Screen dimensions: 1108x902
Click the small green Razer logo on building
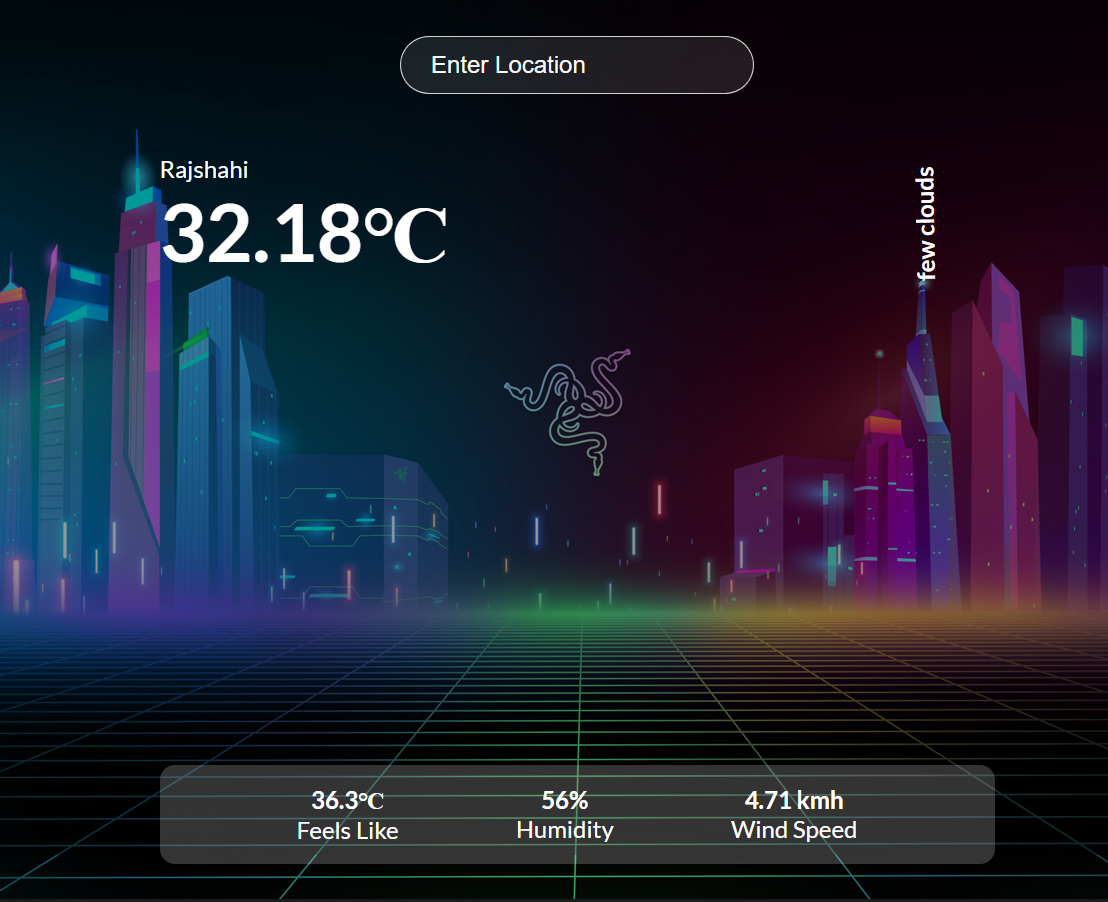tap(400, 472)
